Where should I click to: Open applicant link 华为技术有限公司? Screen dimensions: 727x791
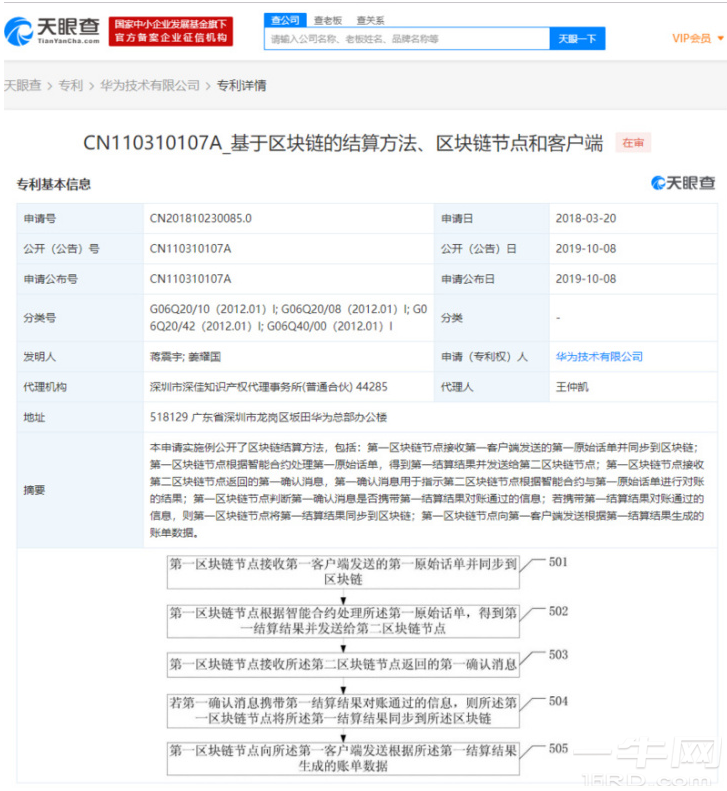point(599,357)
